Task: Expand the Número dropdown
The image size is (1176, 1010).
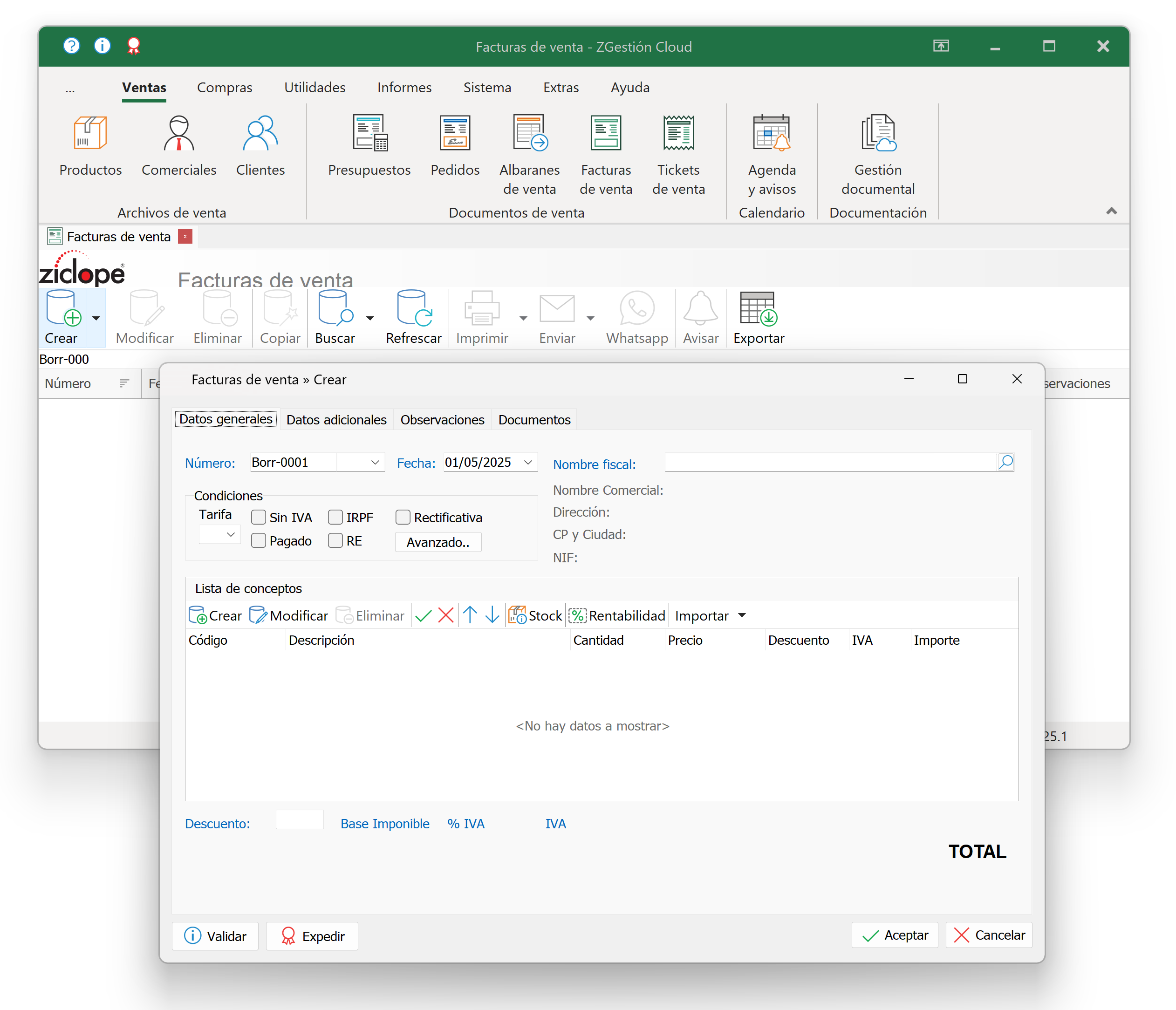Action: click(x=375, y=463)
